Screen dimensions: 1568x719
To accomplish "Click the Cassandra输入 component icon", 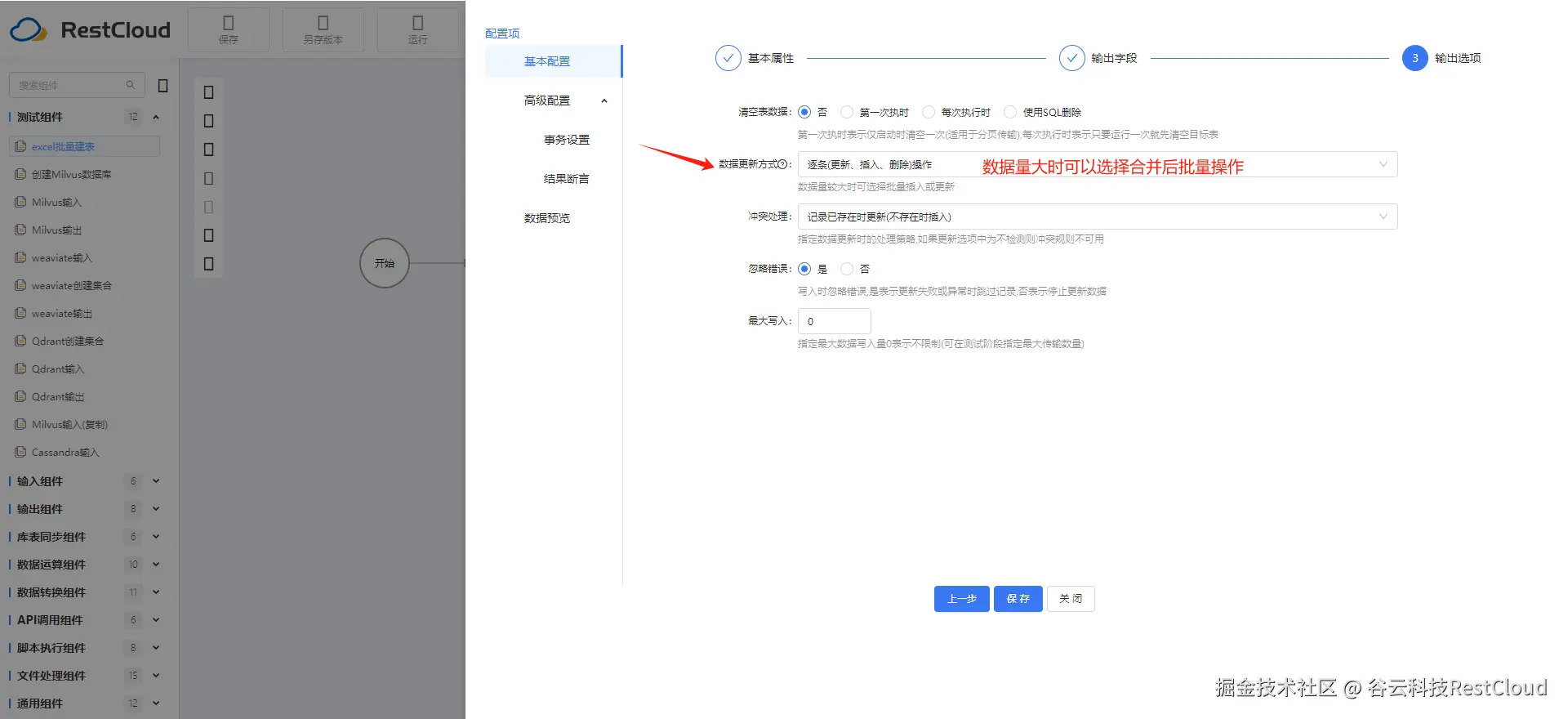I will click(21, 452).
